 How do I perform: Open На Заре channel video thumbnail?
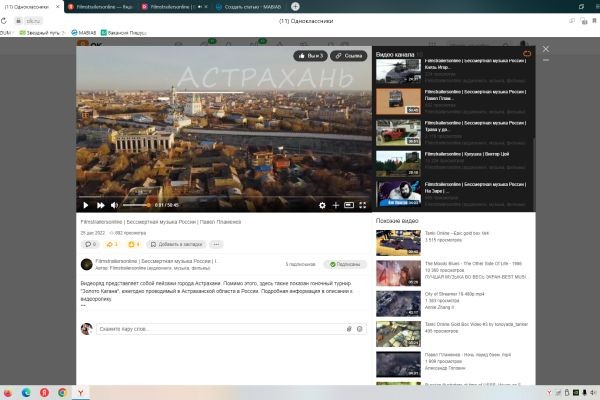point(398,194)
